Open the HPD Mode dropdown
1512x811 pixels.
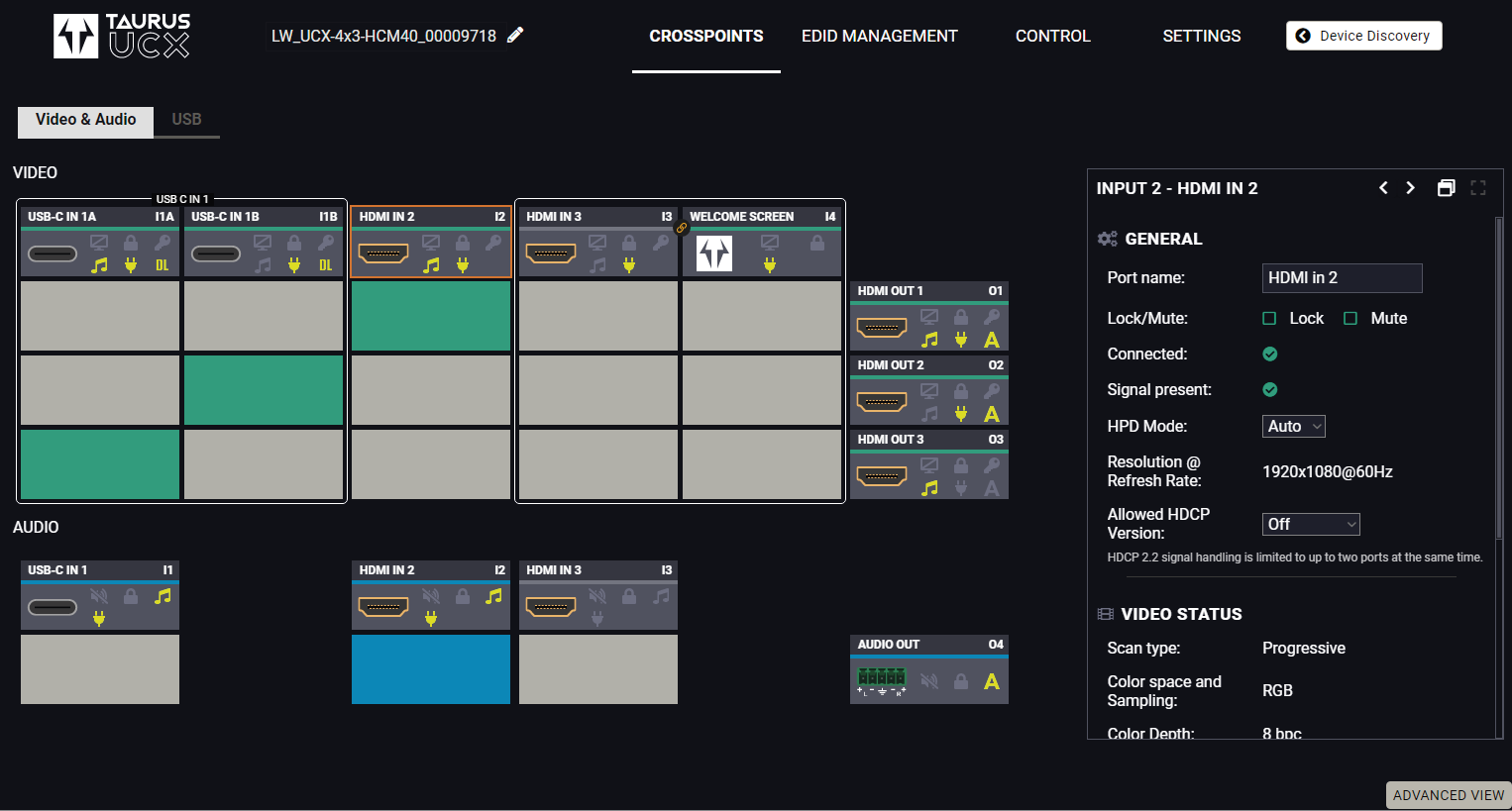[1293, 426]
